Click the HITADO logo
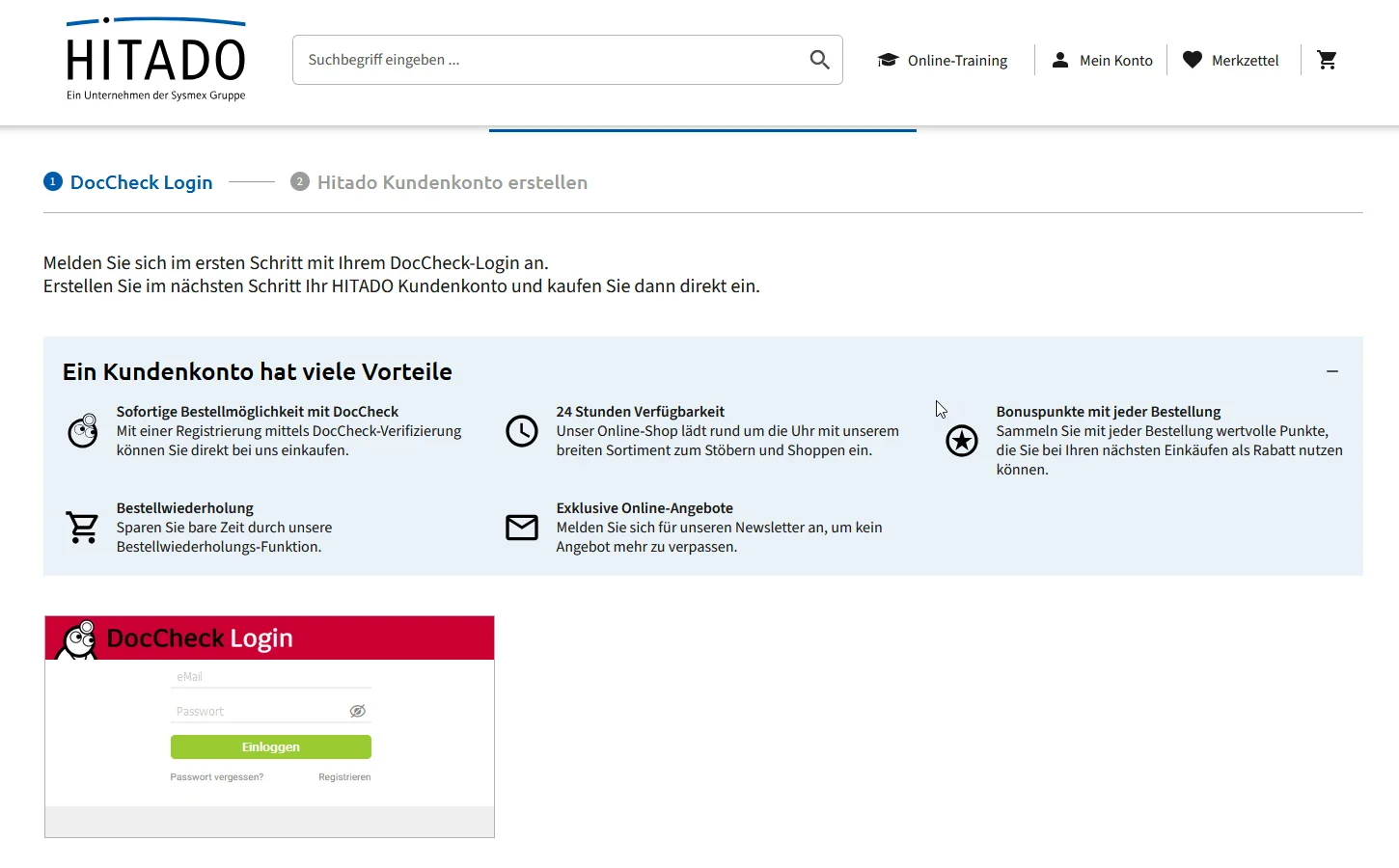 155,59
